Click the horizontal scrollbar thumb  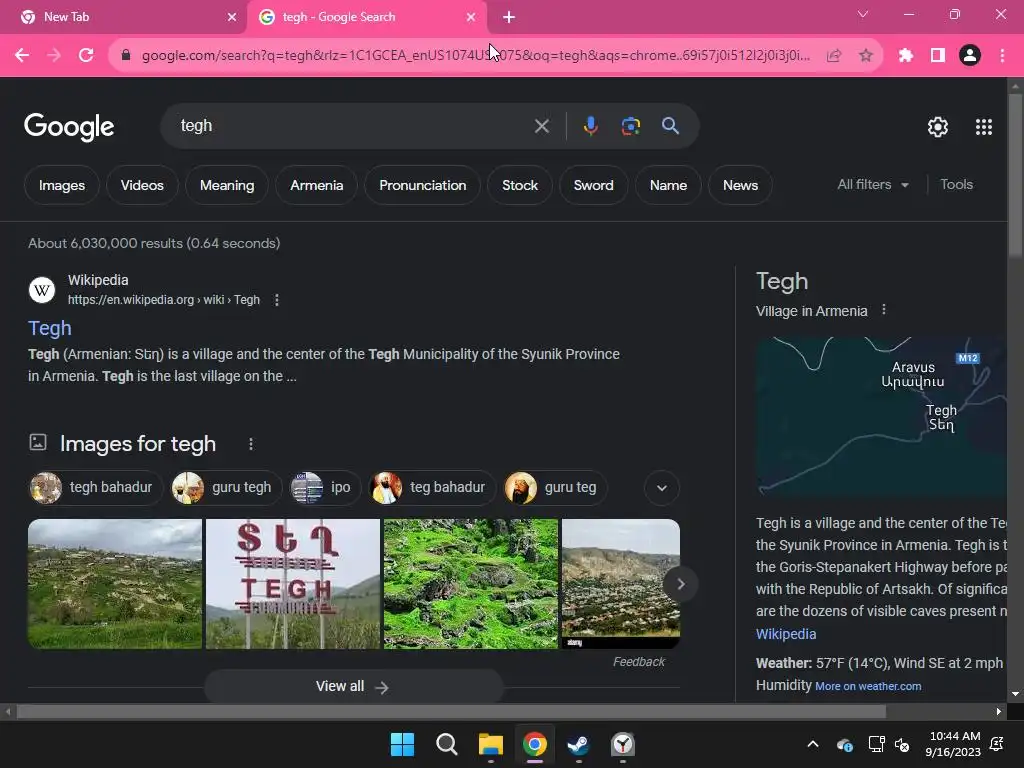pos(451,711)
